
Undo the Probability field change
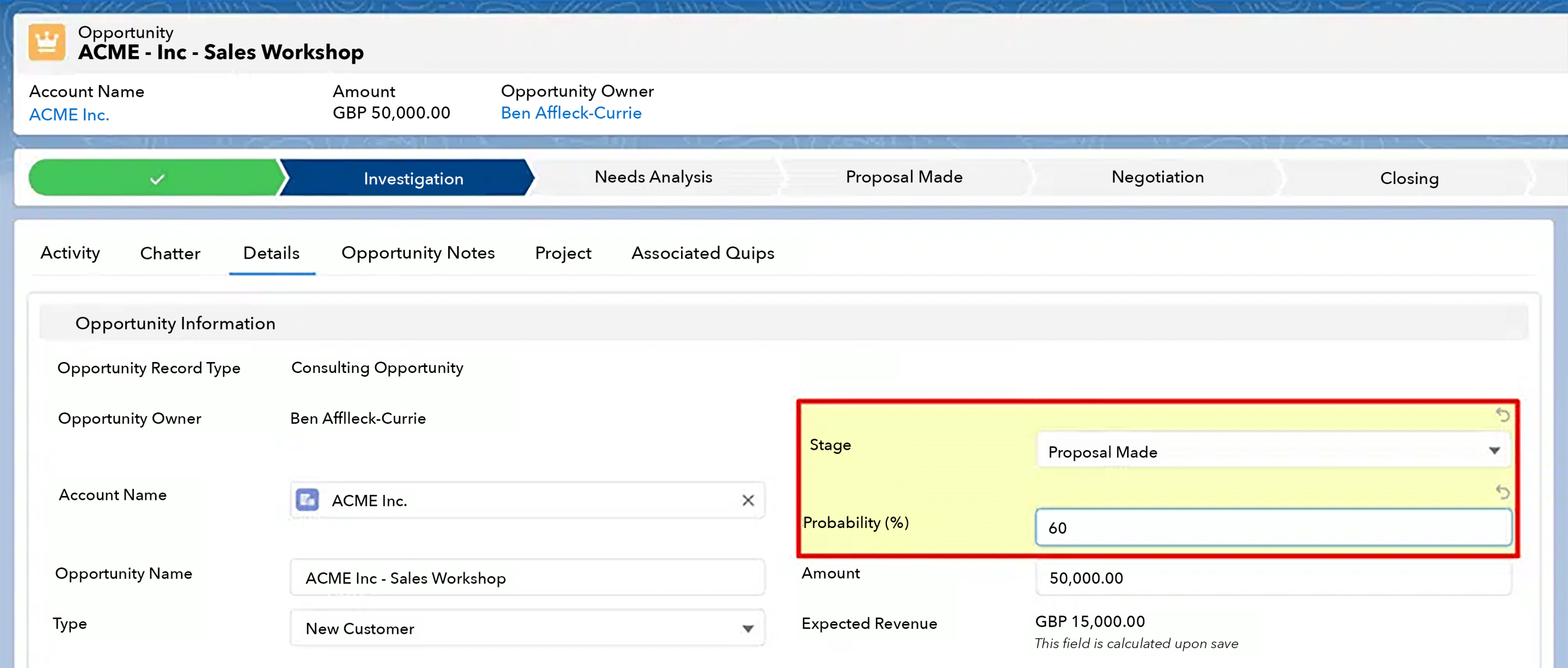tap(1502, 492)
